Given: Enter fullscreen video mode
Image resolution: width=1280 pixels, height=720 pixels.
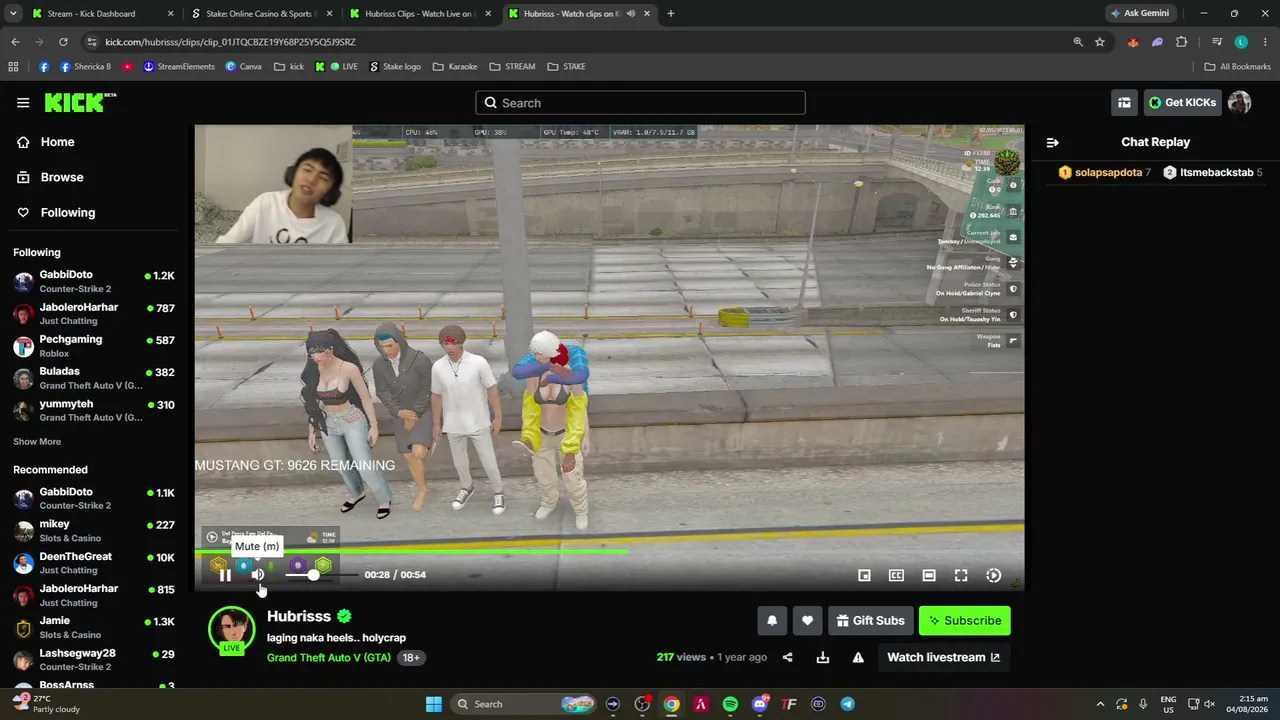Looking at the screenshot, I should [961, 575].
